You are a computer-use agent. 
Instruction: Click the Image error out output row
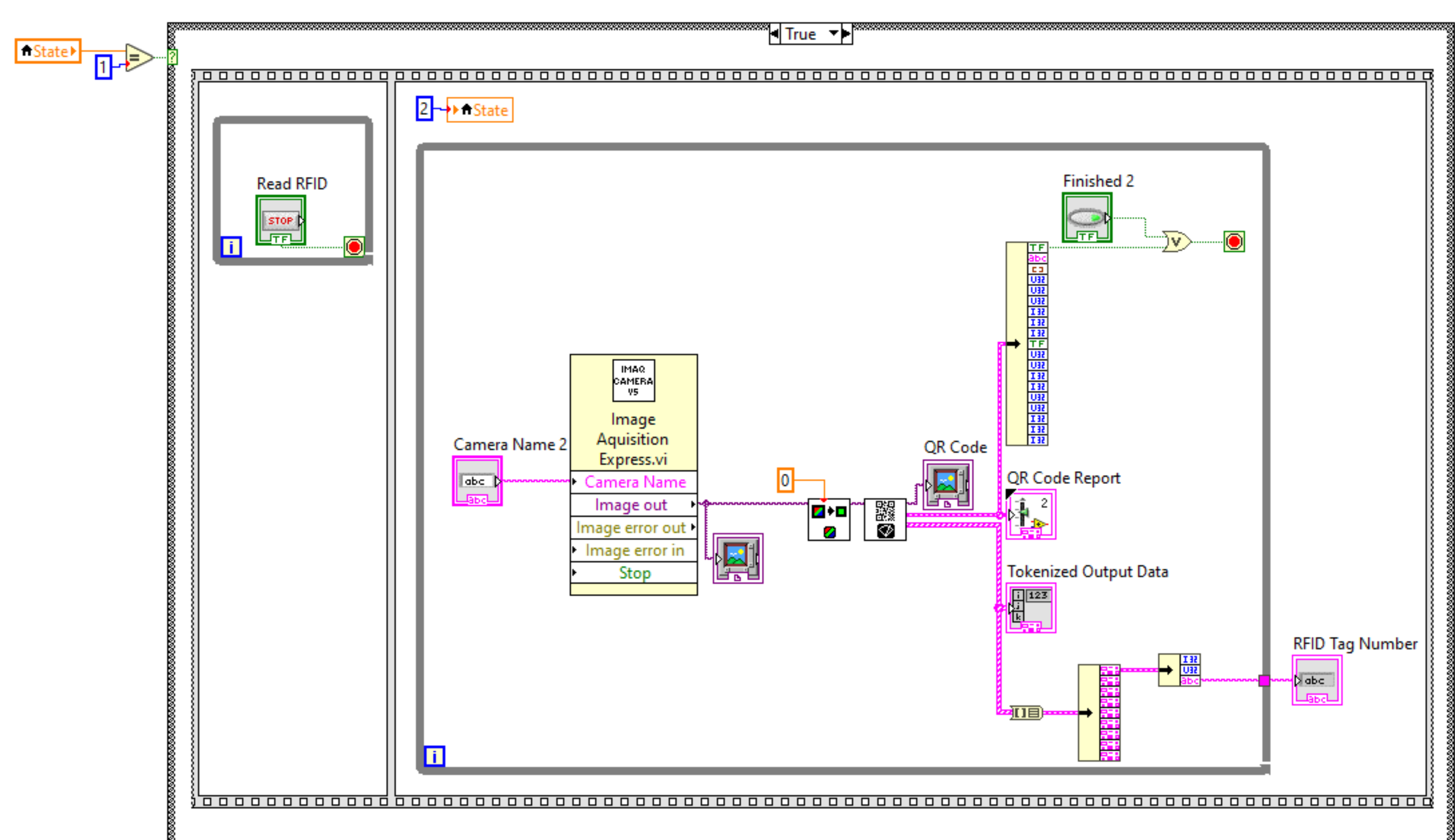[x=633, y=527]
